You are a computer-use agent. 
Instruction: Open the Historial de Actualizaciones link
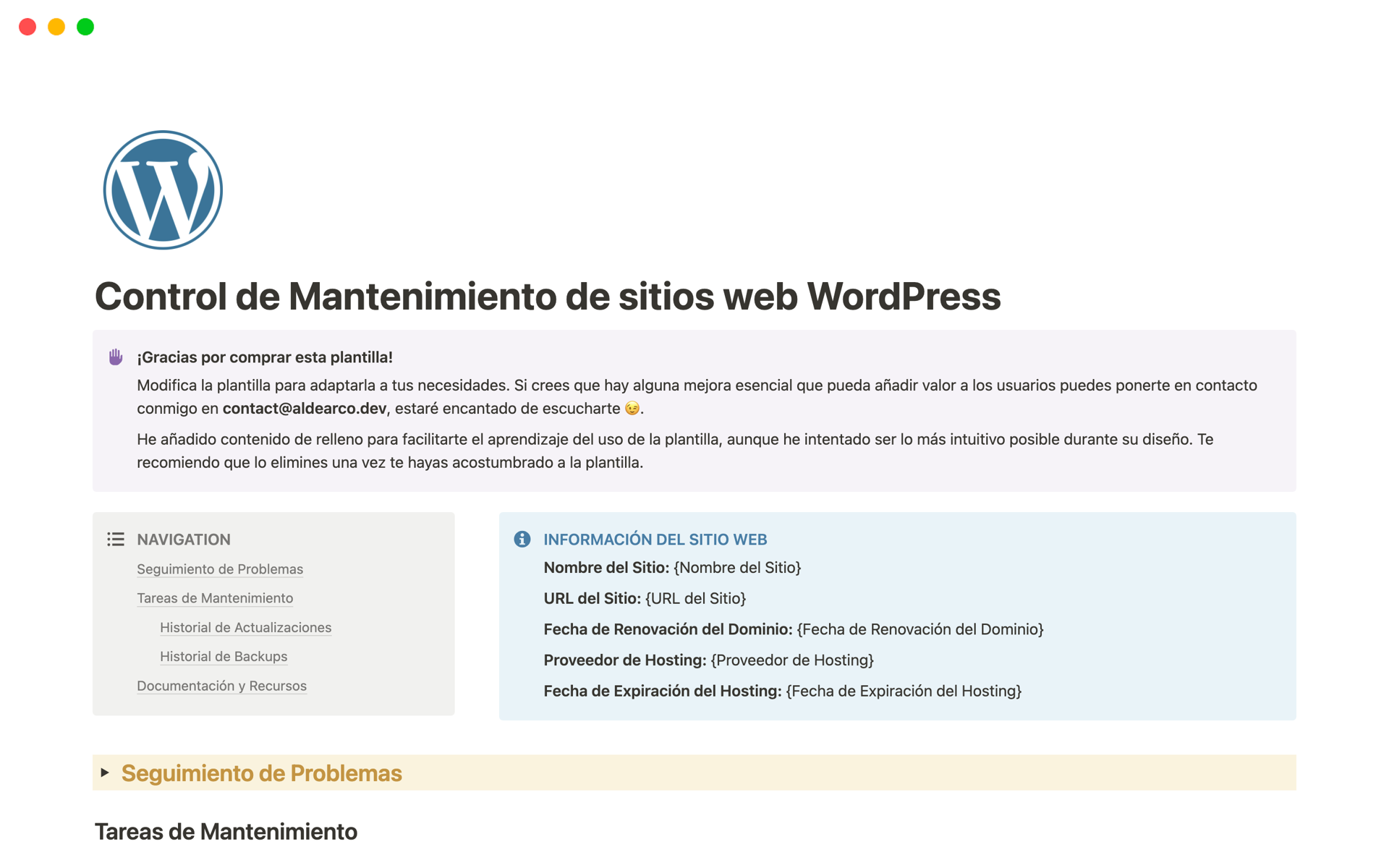pyautogui.click(x=245, y=627)
